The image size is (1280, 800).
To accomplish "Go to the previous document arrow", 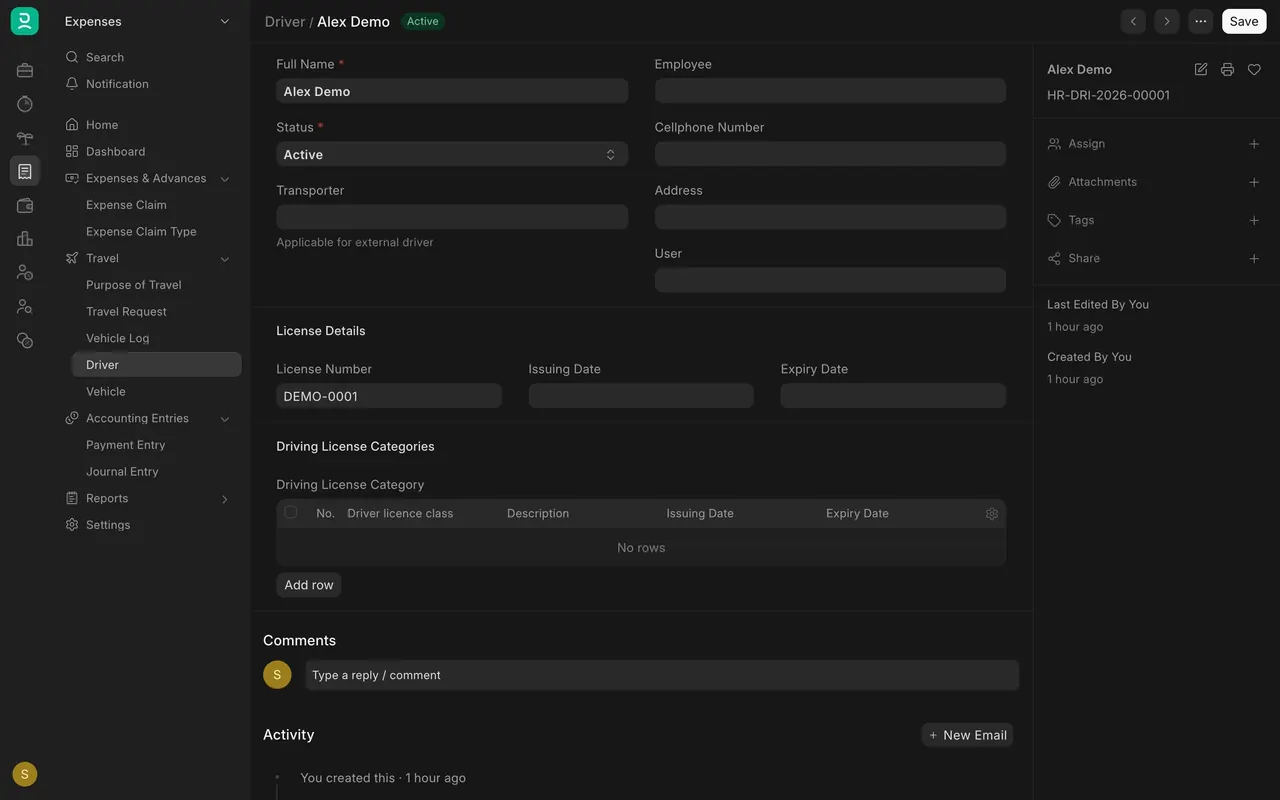I will pos(1133,21).
